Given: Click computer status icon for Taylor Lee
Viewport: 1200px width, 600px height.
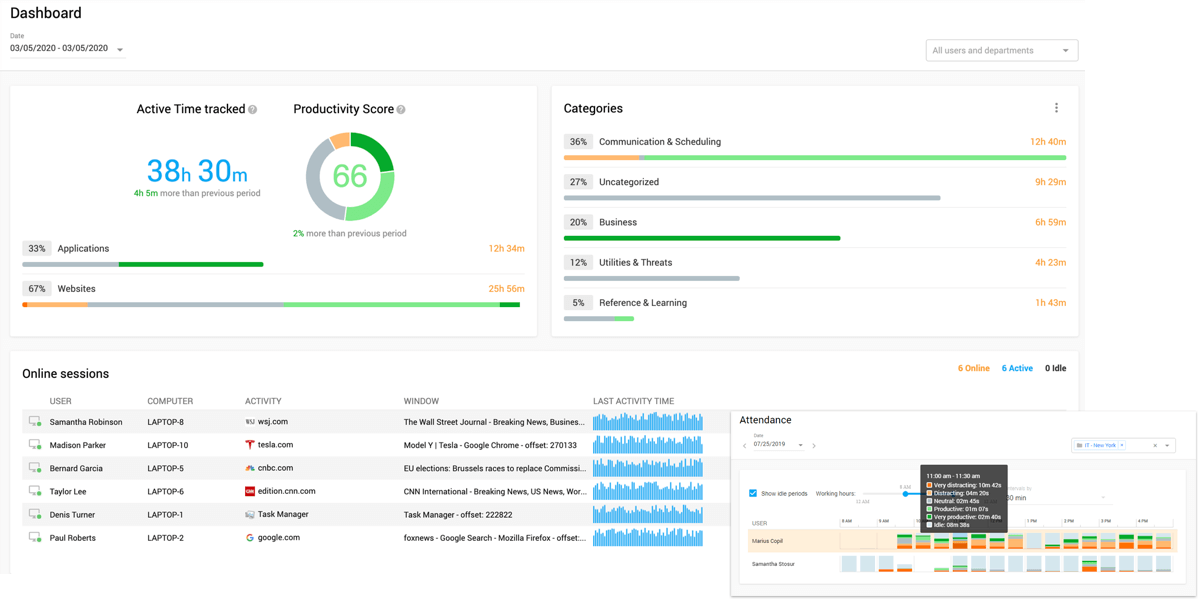Looking at the screenshot, I should [35, 492].
